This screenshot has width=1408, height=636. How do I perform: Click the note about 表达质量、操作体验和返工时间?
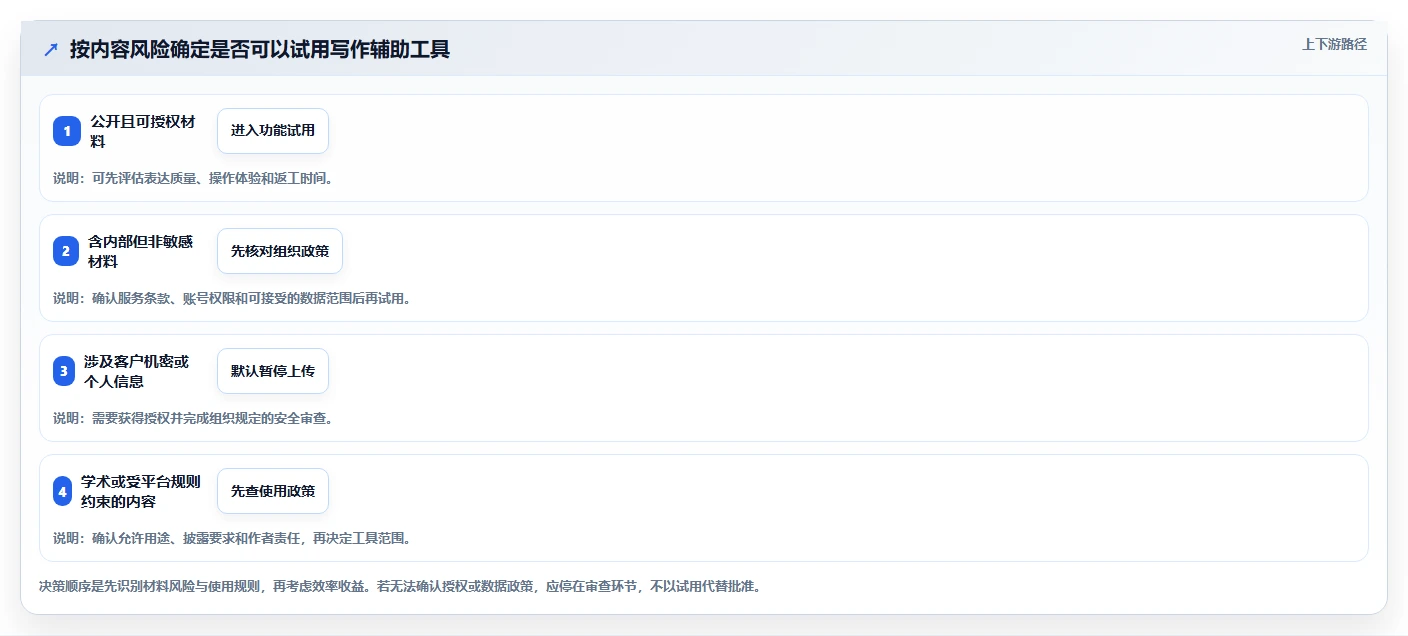(193, 178)
